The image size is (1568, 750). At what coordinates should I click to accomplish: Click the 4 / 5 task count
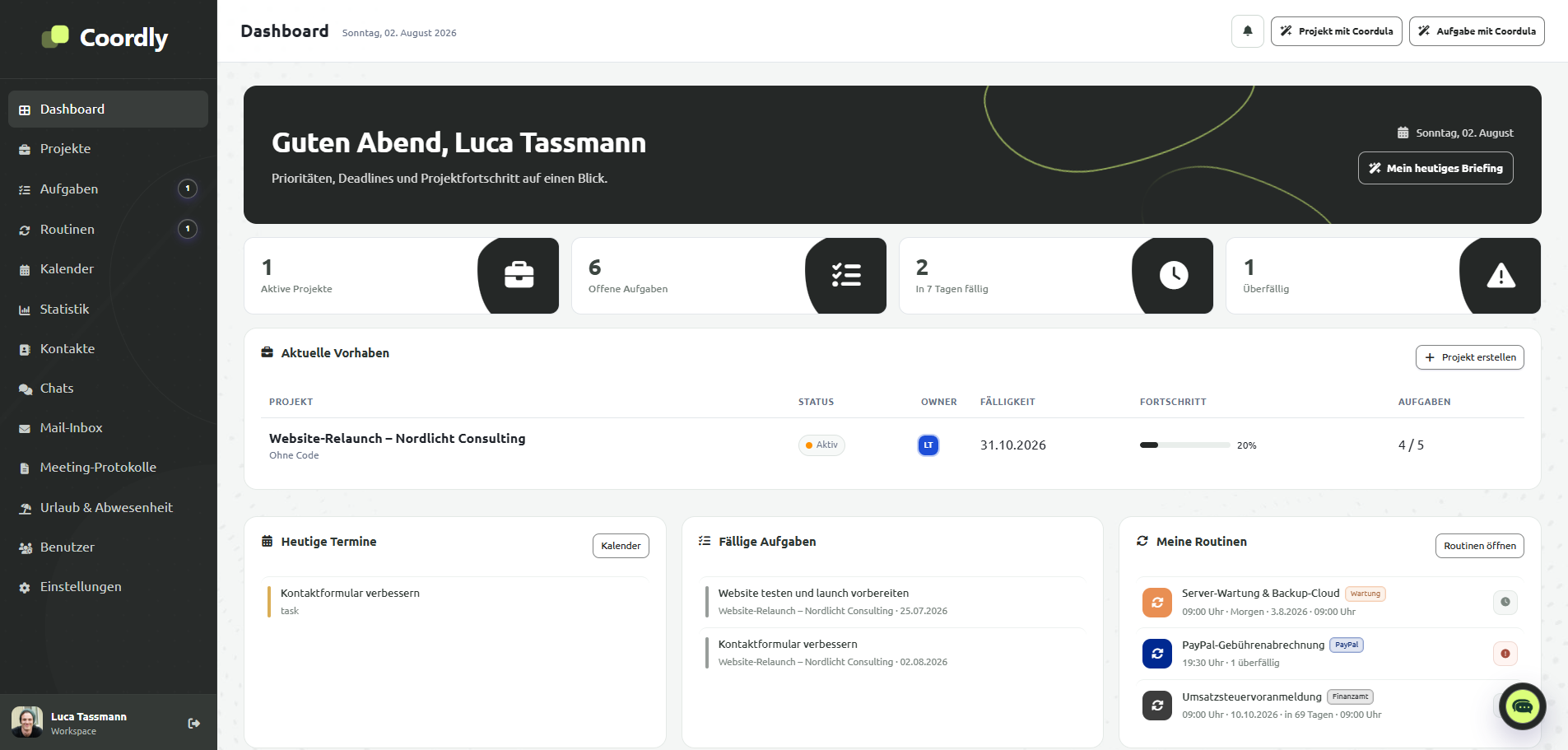click(x=1411, y=445)
